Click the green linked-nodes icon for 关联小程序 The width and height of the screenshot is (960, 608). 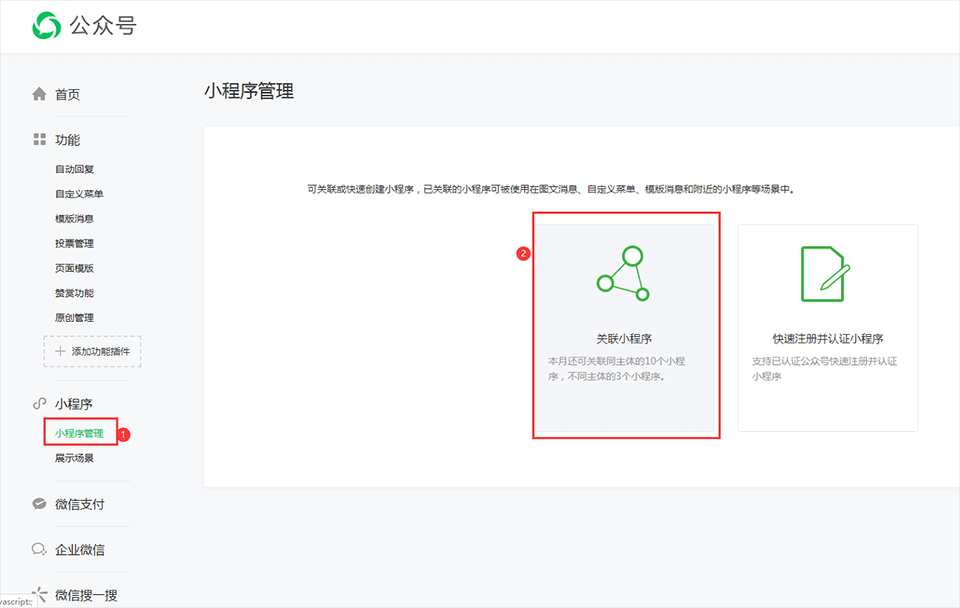[623, 274]
